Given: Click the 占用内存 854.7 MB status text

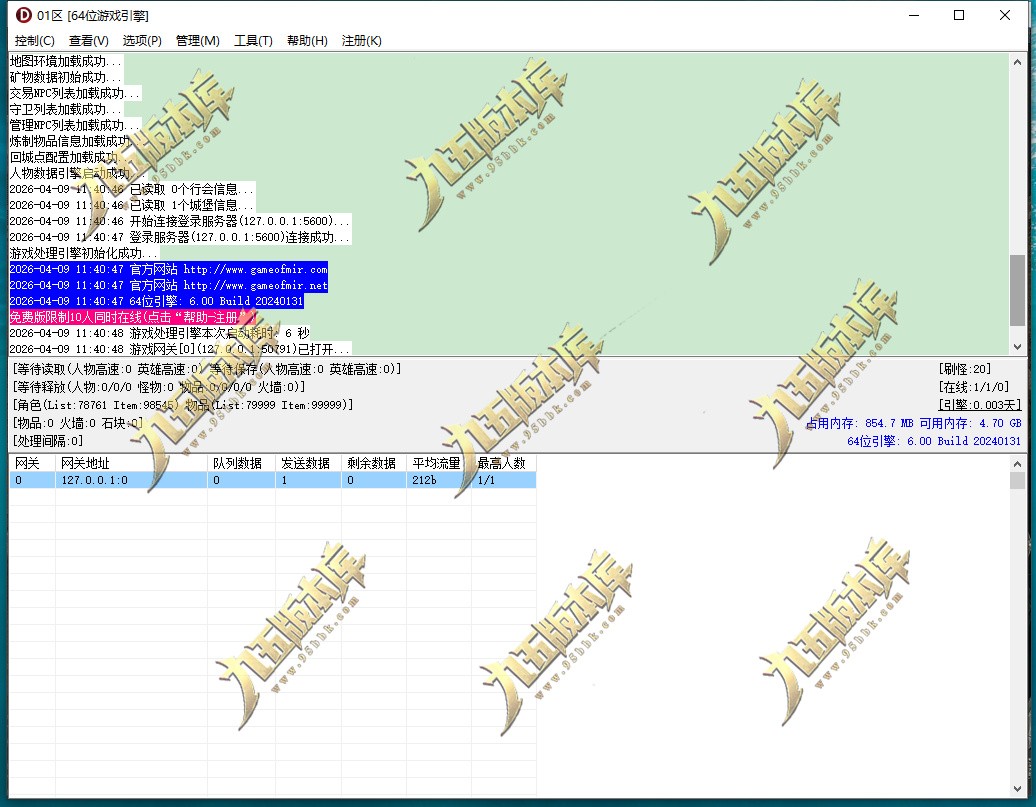Looking at the screenshot, I should point(860,423).
